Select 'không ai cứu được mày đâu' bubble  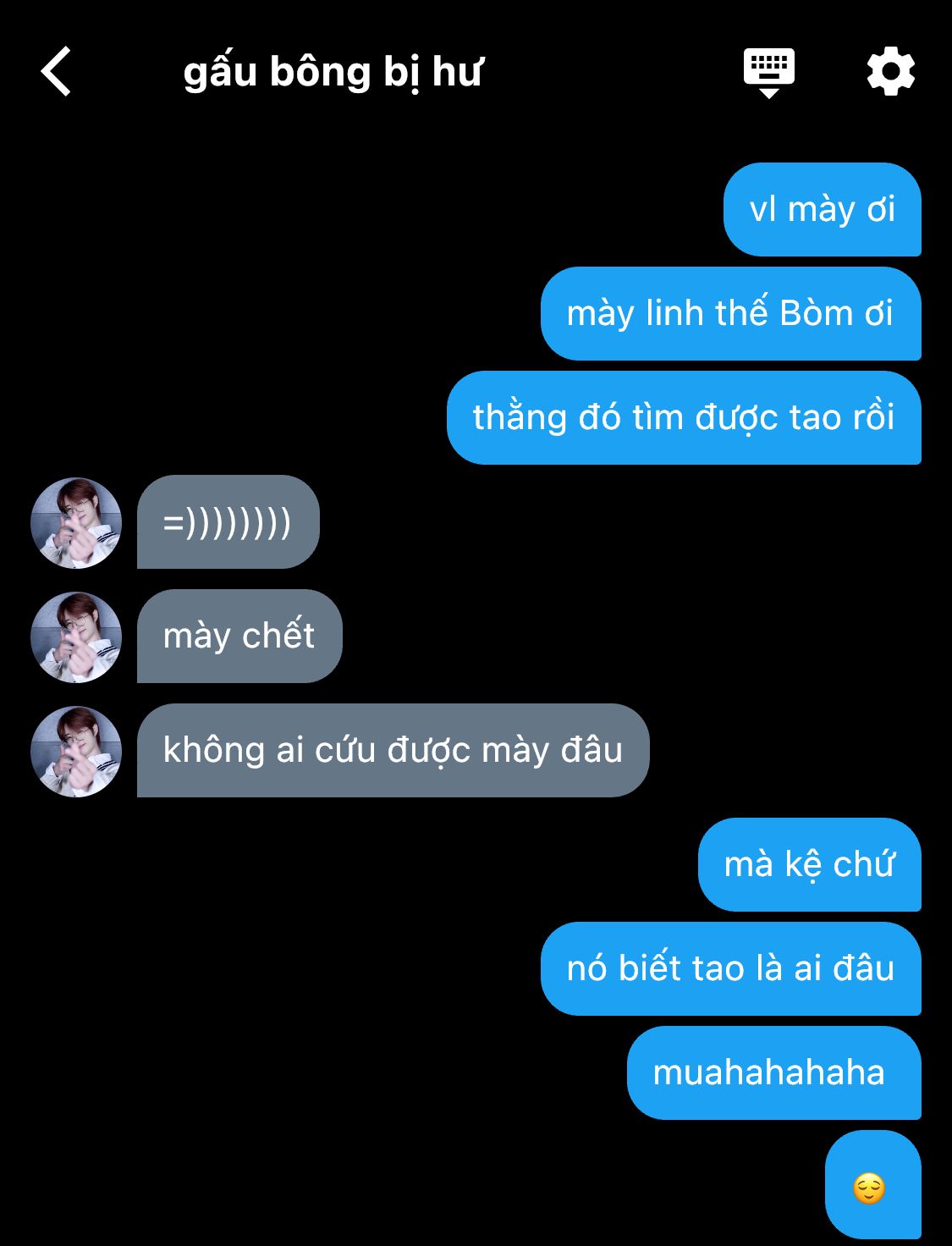click(393, 750)
